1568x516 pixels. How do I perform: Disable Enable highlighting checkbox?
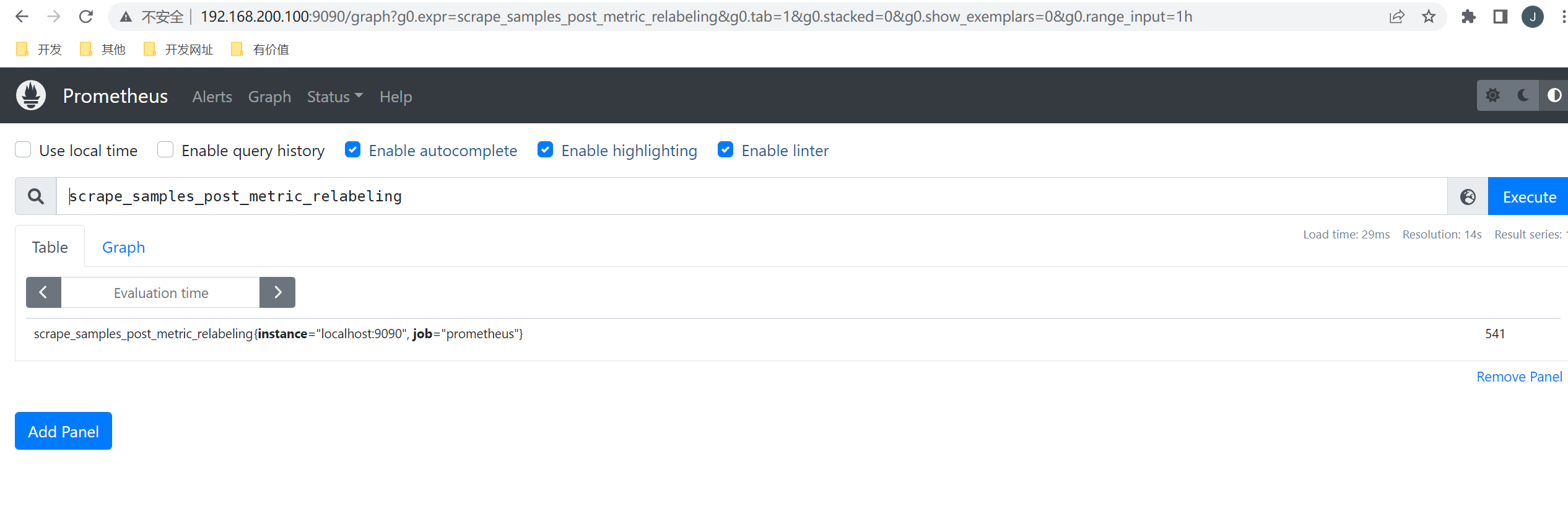[x=545, y=150]
